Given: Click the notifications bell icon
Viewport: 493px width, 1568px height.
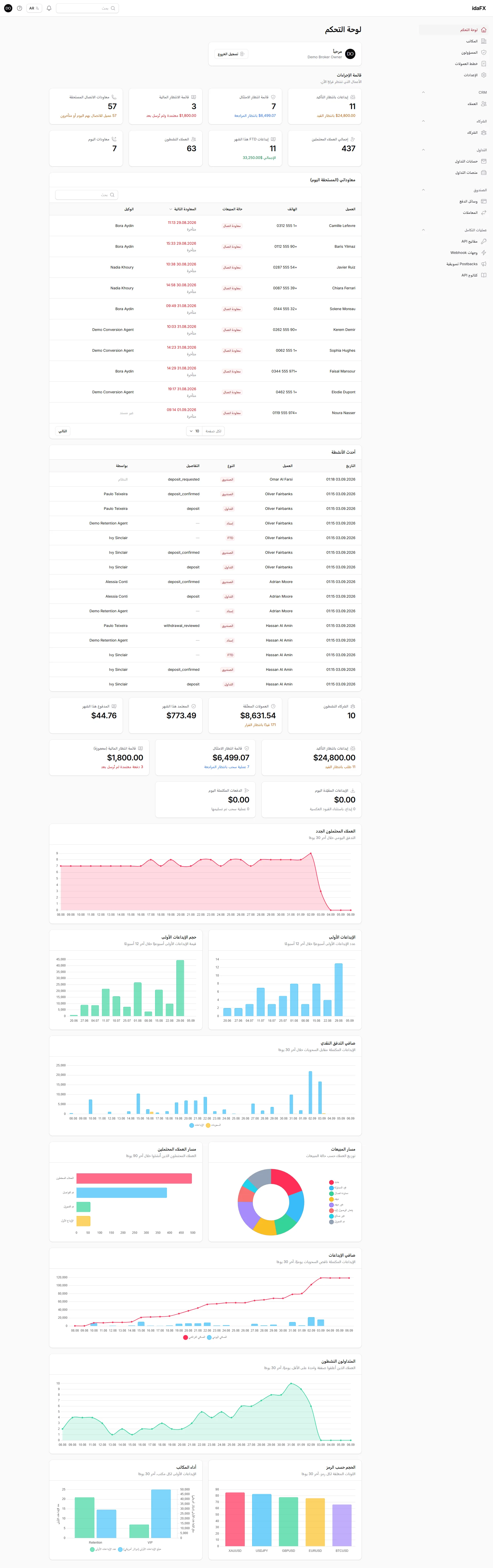Looking at the screenshot, I should pos(49,8).
